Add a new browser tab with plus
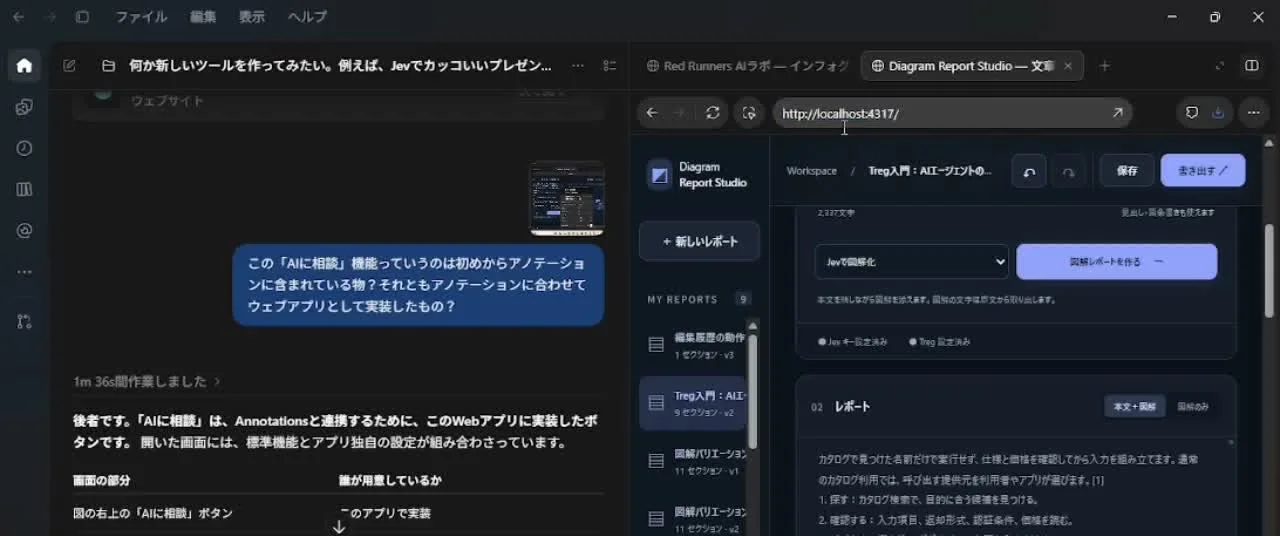 tap(1104, 66)
